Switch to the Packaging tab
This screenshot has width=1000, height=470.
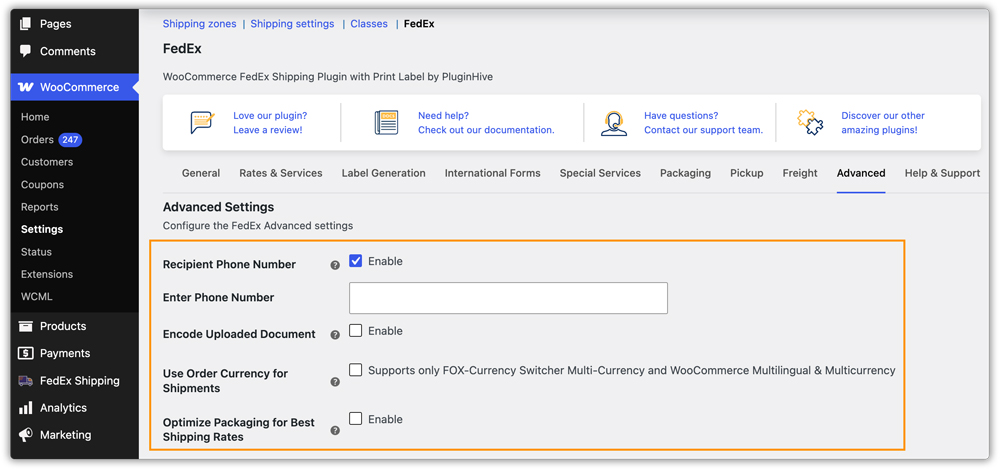(x=685, y=173)
